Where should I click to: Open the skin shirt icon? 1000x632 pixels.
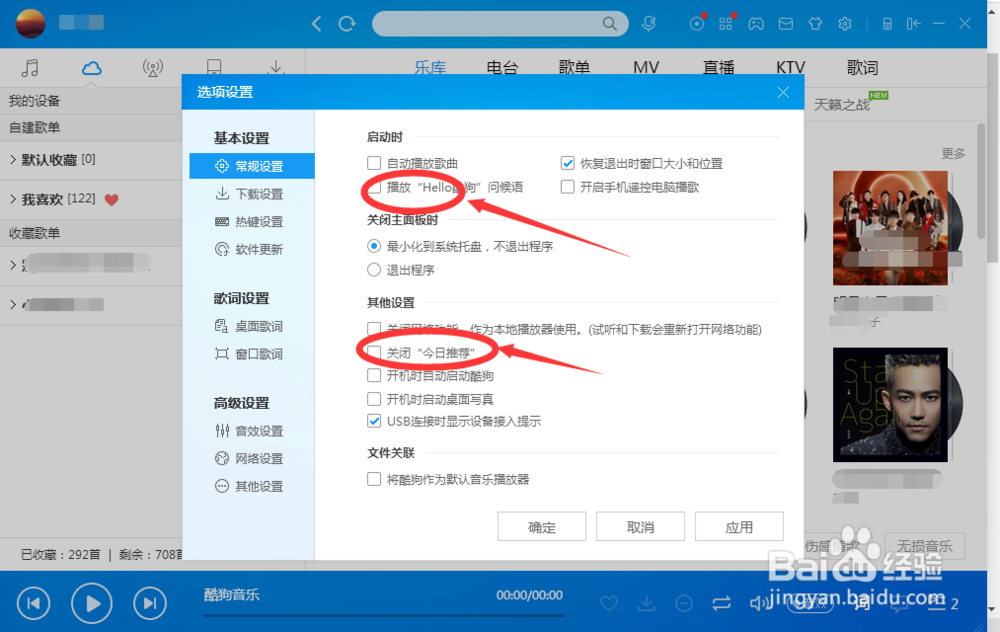tap(815, 24)
